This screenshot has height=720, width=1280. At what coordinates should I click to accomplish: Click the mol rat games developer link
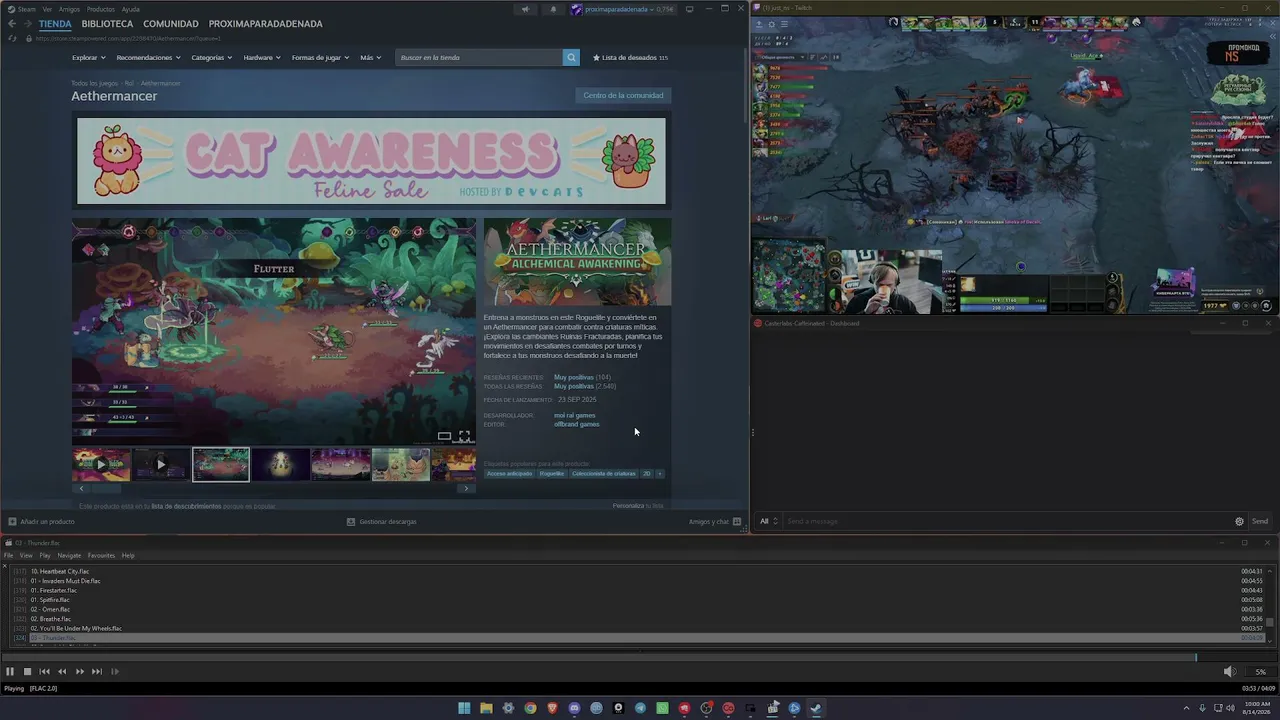(x=574, y=415)
